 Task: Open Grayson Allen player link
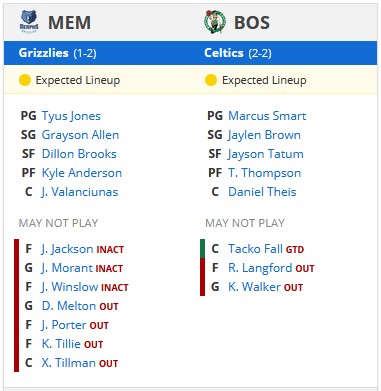(x=80, y=135)
